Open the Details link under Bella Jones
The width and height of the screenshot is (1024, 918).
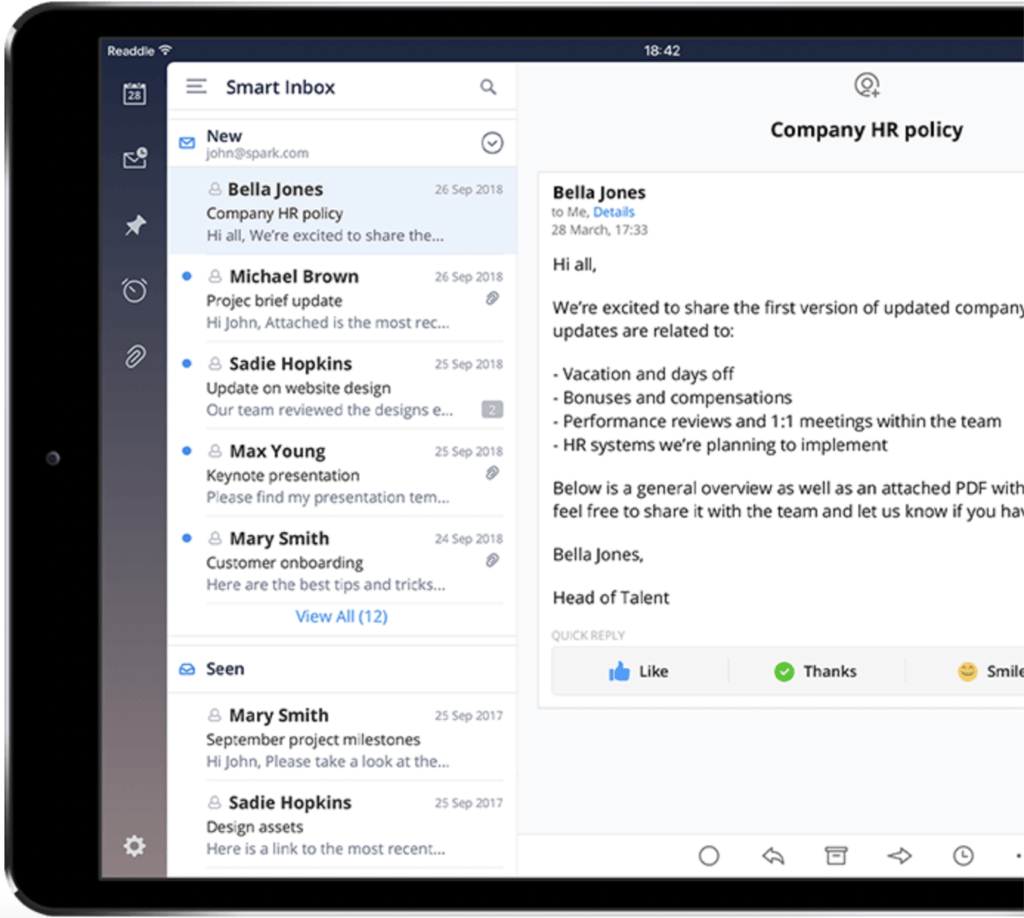pyautogui.click(x=613, y=212)
